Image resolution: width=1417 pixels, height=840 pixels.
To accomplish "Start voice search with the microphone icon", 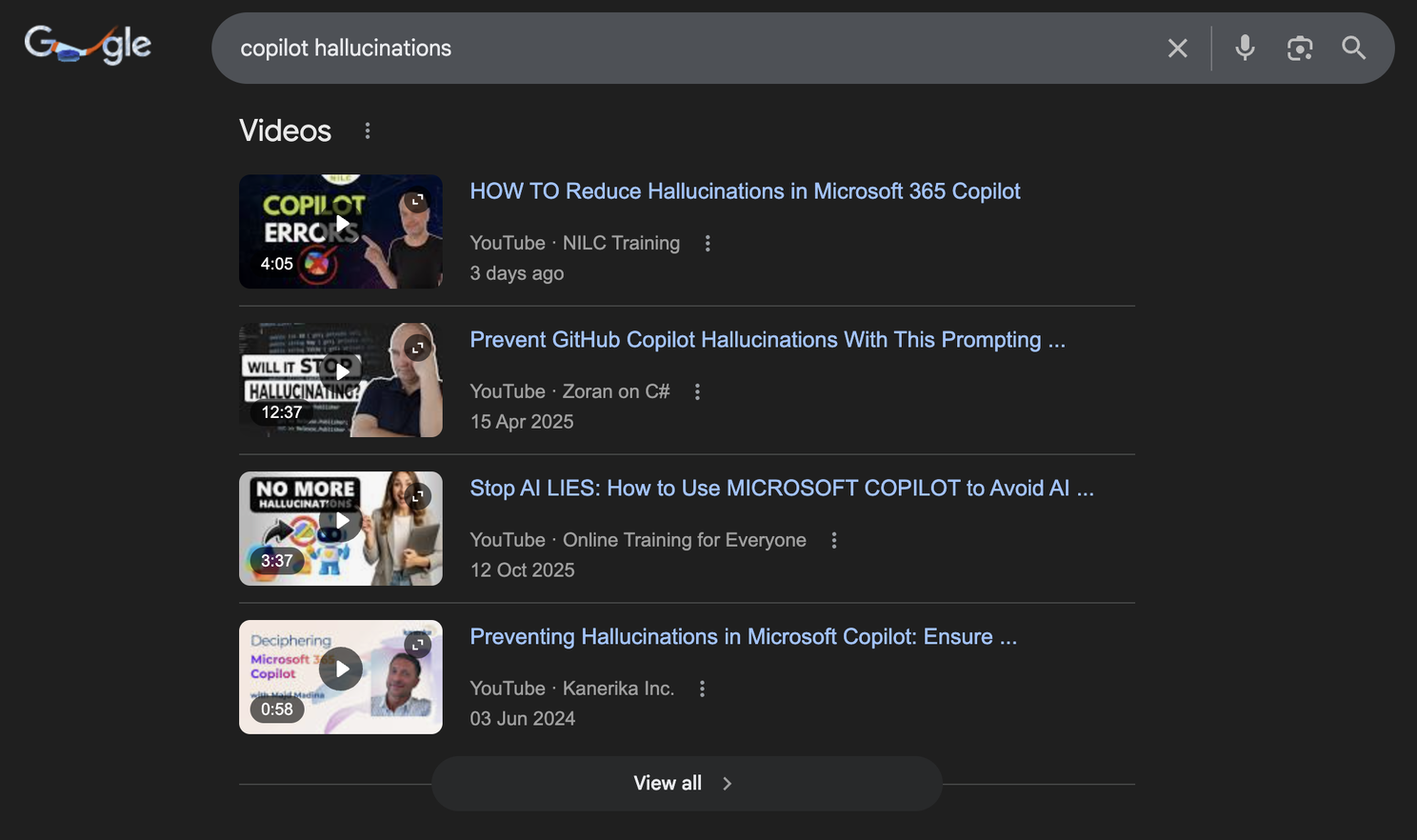I will (1245, 48).
